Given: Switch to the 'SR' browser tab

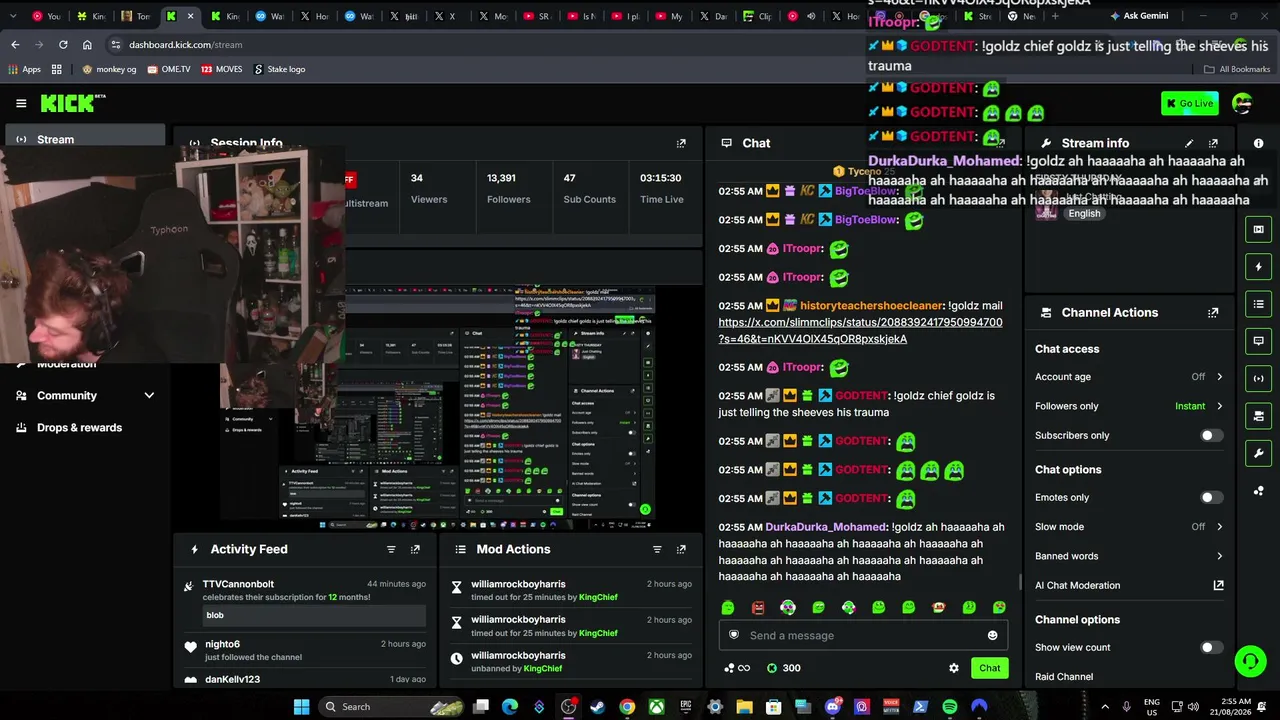Looking at the screenshot, I should [536, 16].
